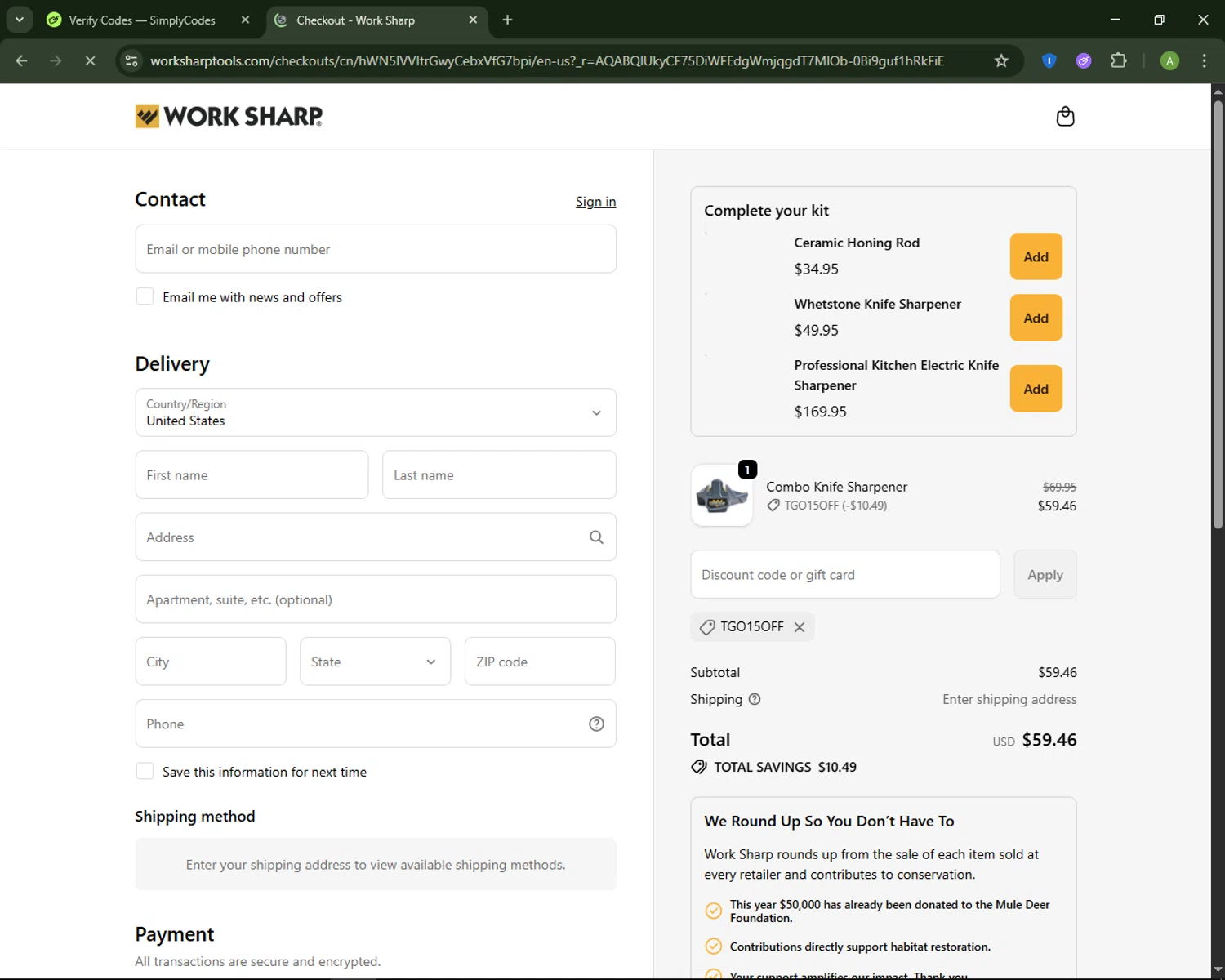Click the Sign in link

595,202
